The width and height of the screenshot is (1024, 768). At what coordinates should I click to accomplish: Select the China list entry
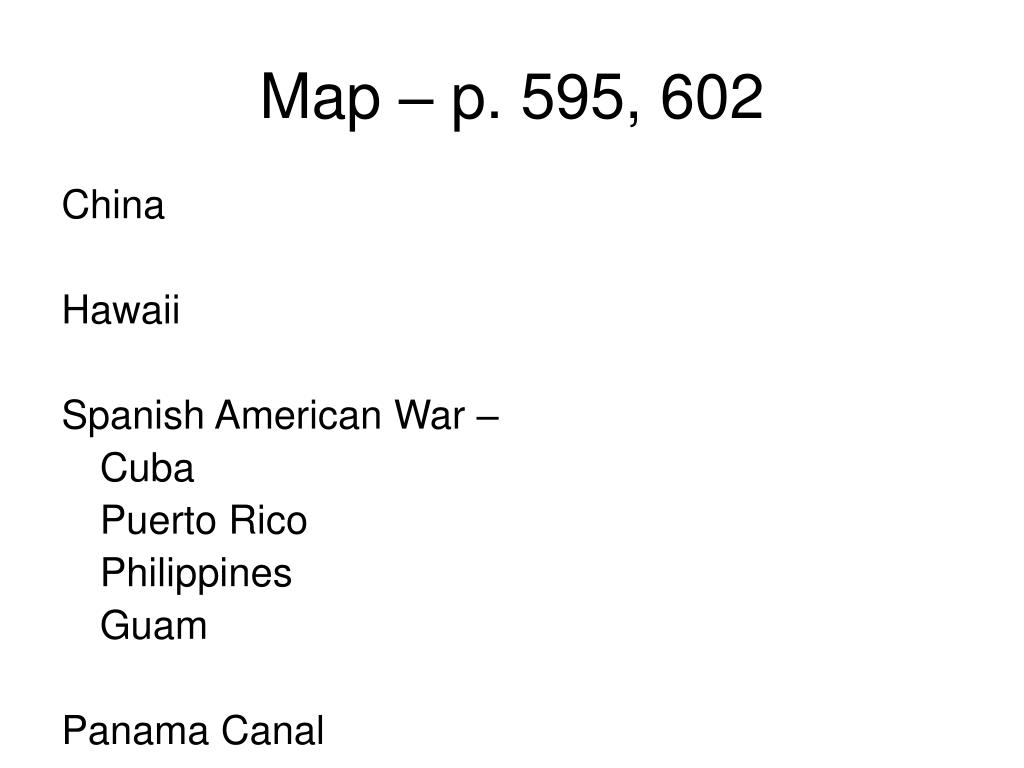point(113,205)
